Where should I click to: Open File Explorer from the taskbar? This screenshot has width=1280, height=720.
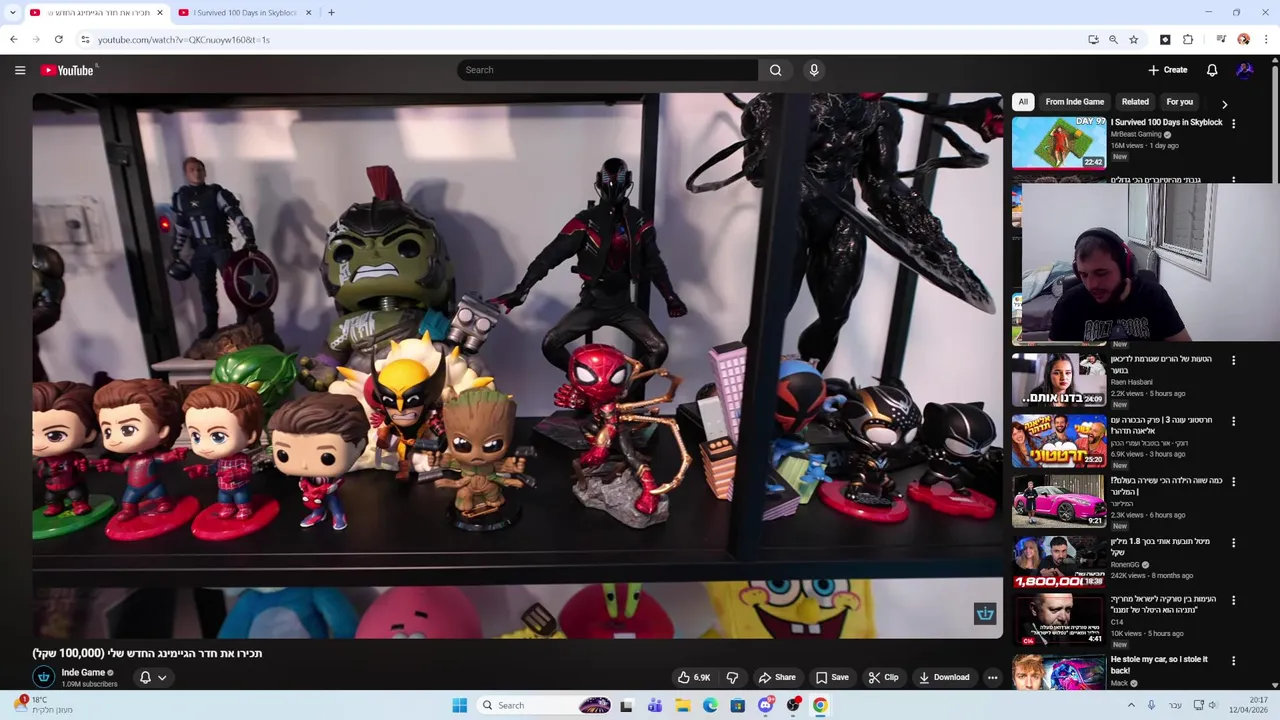click(x=683, y=705)
